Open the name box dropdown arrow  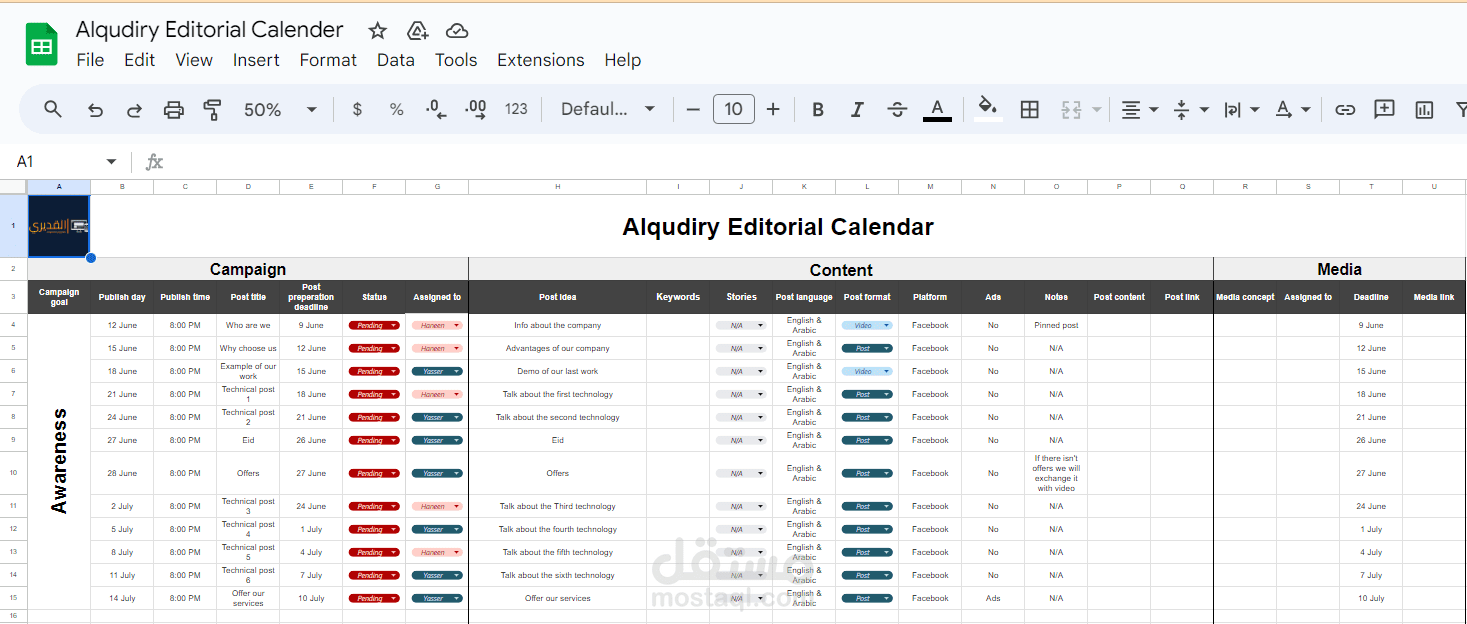click(x=111, y=162)
